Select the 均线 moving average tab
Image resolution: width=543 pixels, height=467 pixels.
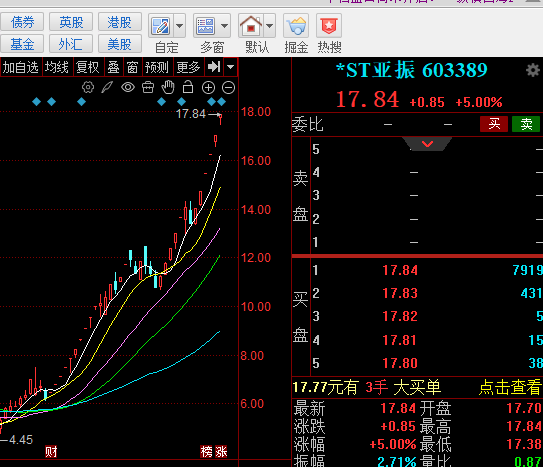point(57,67)
